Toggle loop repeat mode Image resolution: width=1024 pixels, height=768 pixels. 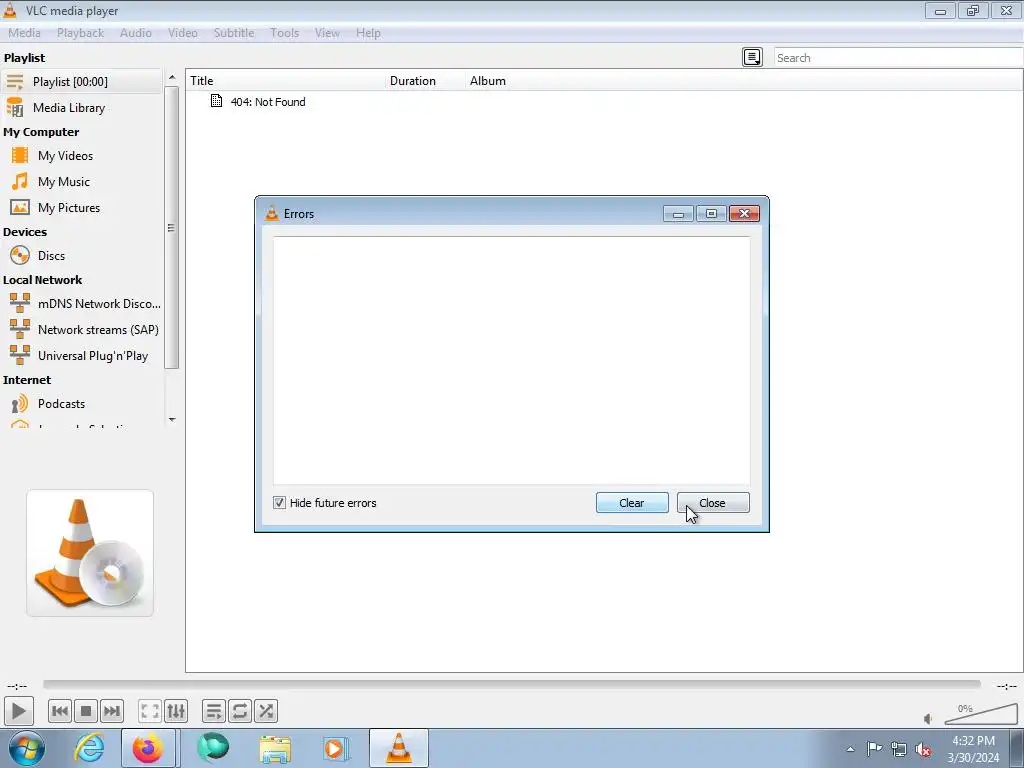coord(240,711)
